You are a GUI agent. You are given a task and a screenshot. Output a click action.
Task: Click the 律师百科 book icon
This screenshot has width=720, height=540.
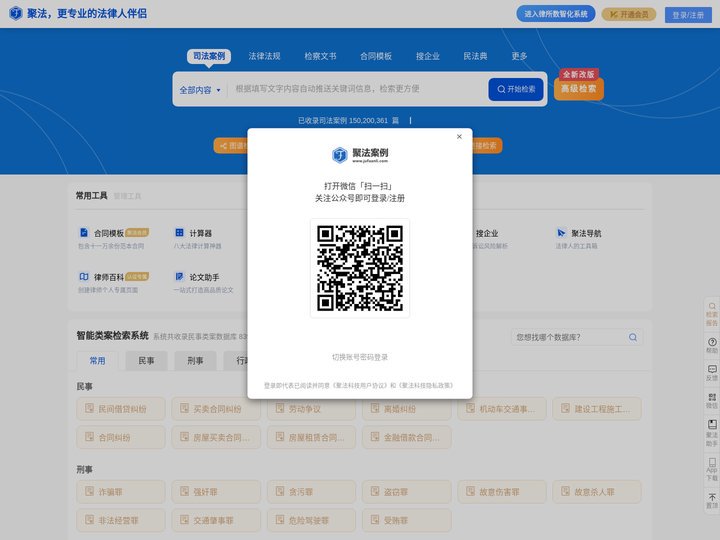tap(84, 276)
